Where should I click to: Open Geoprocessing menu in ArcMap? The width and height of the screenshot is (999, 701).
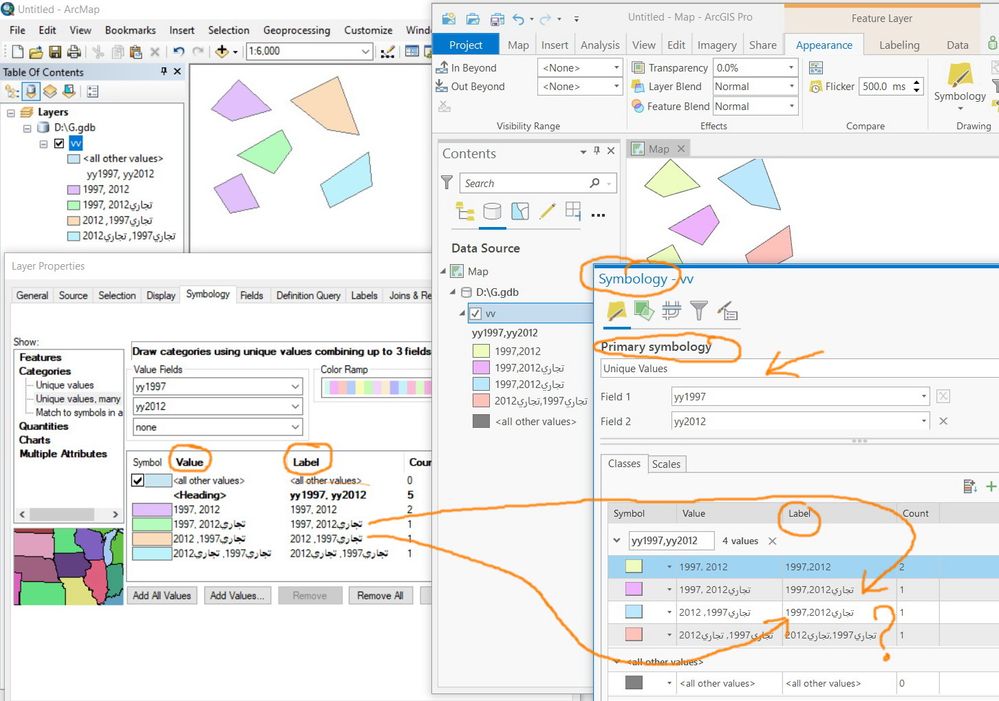click(x=296, y=30)
